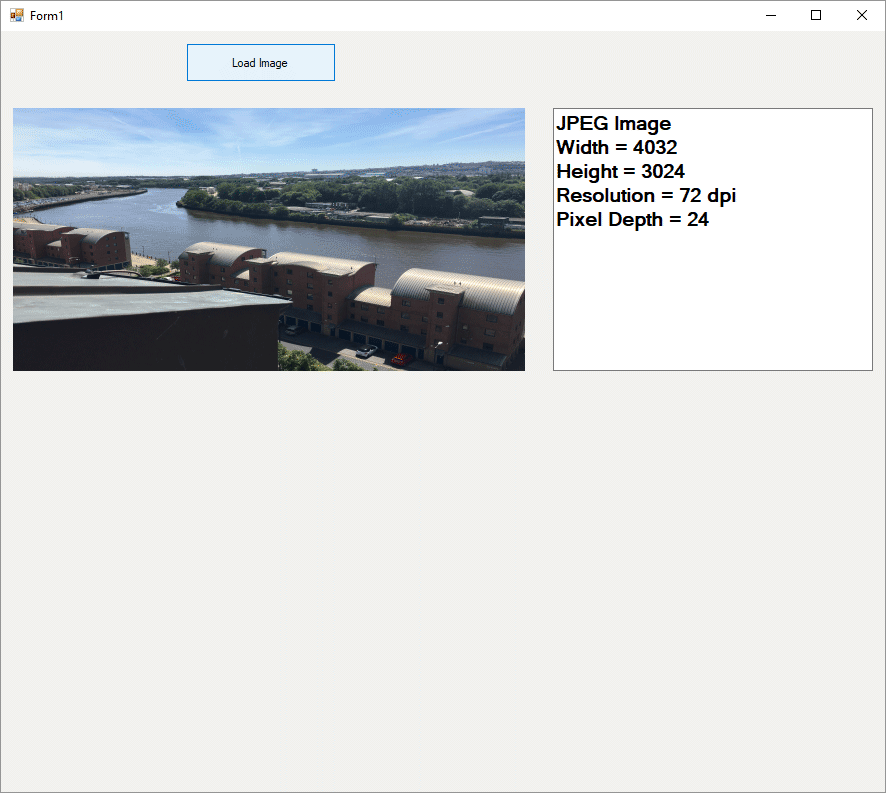Viewport: 886px width, 793px height.
Task: Open the Form1 window icon menu
Action: pyautogui.click(x=16, y=15)
